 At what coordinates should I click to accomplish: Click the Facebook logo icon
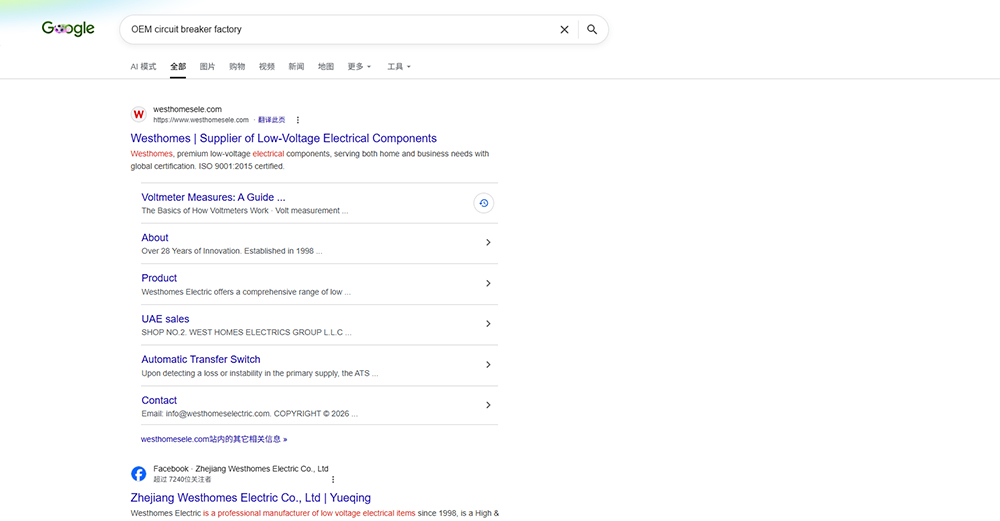138,474
